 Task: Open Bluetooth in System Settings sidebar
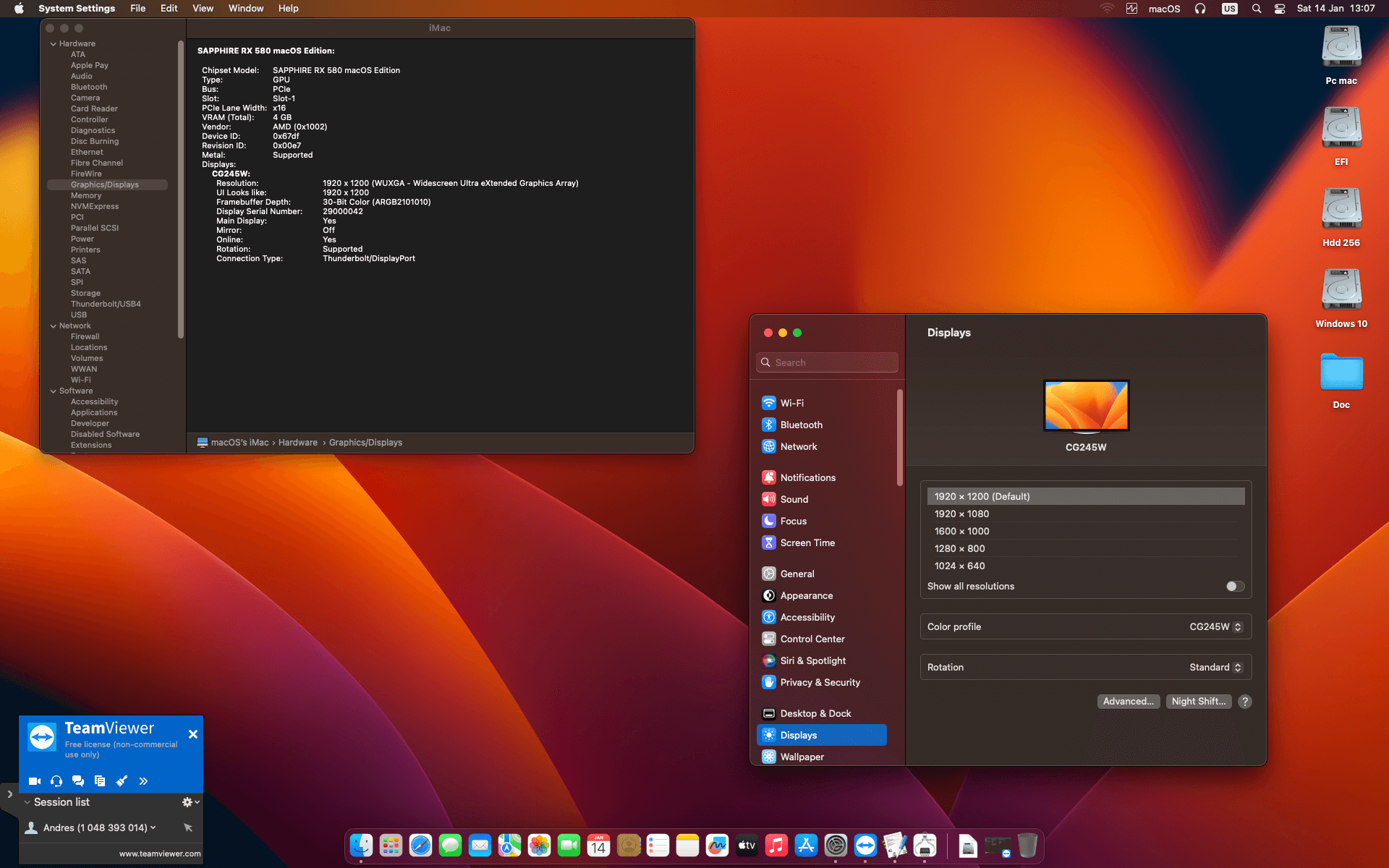(x=822, y=425)
